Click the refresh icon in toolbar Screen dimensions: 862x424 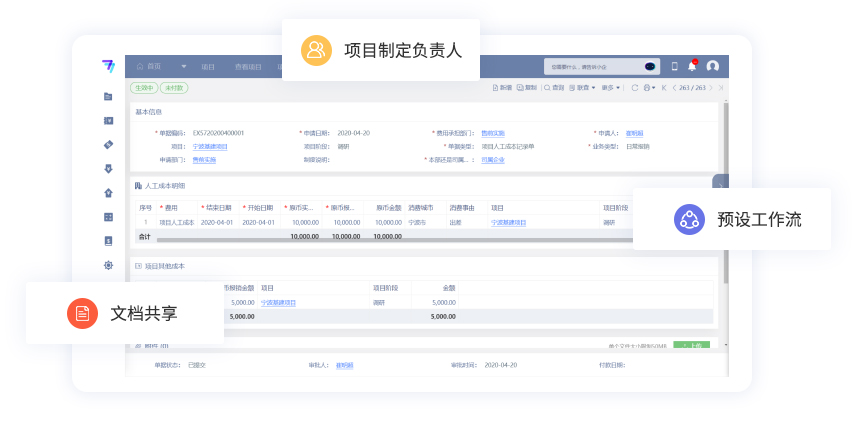(x=634, y=88)
